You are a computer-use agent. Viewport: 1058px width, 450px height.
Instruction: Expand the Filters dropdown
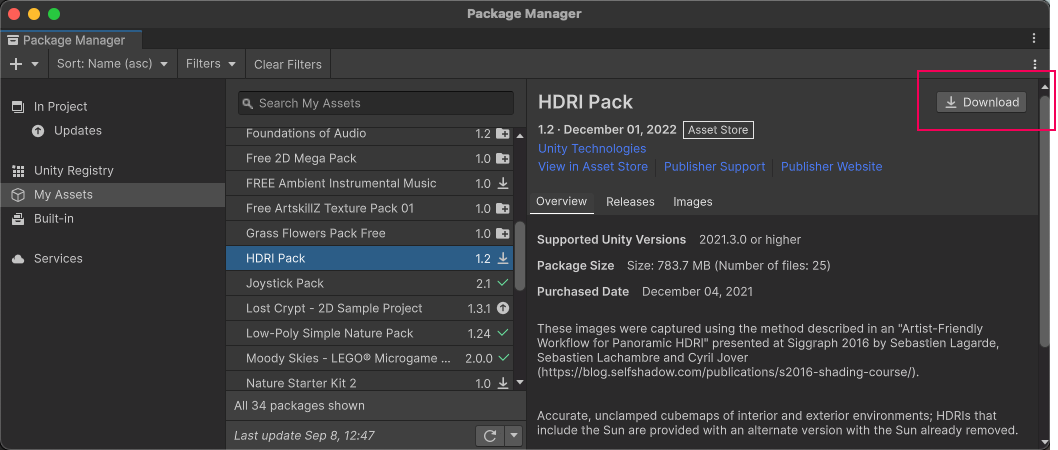[x=211, y=64]
